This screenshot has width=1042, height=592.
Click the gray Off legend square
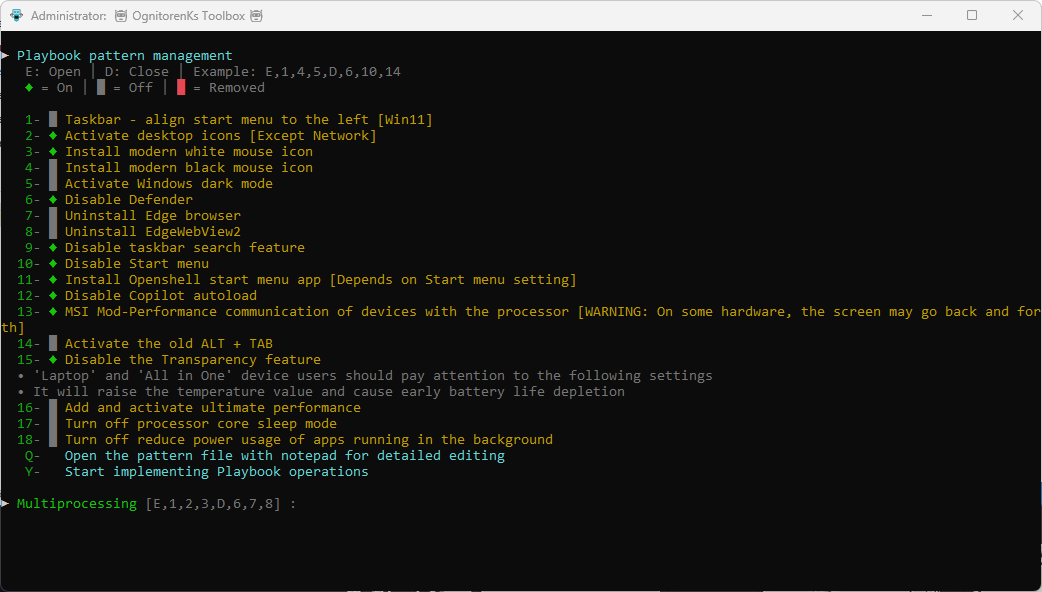tap(101, 88)
